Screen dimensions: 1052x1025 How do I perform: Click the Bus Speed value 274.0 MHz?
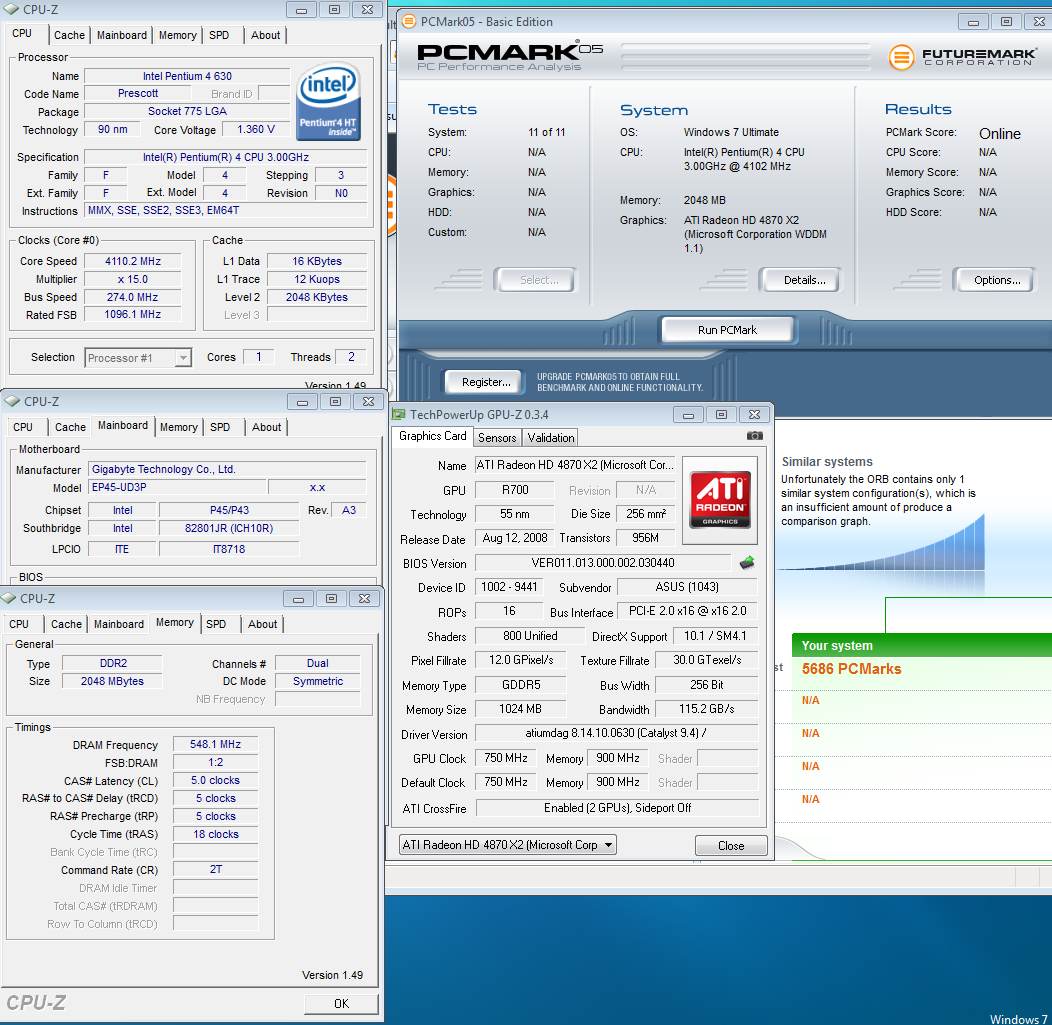coord(133,297)
